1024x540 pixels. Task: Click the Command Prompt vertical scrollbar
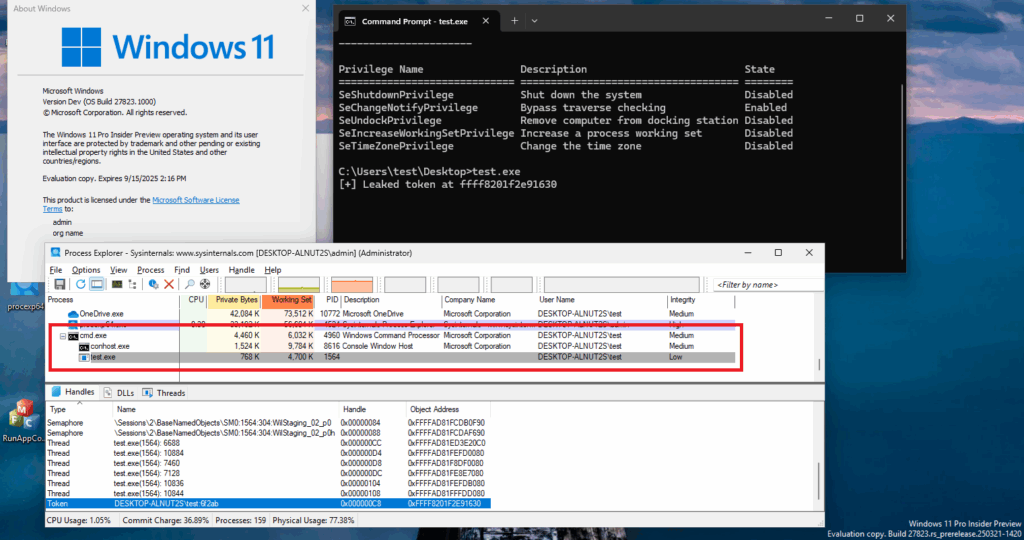(x=902, y=171)
